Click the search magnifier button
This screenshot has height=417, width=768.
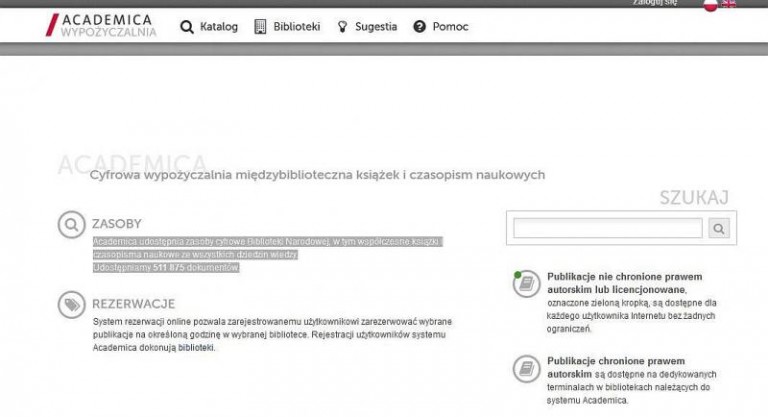(719, 228)
